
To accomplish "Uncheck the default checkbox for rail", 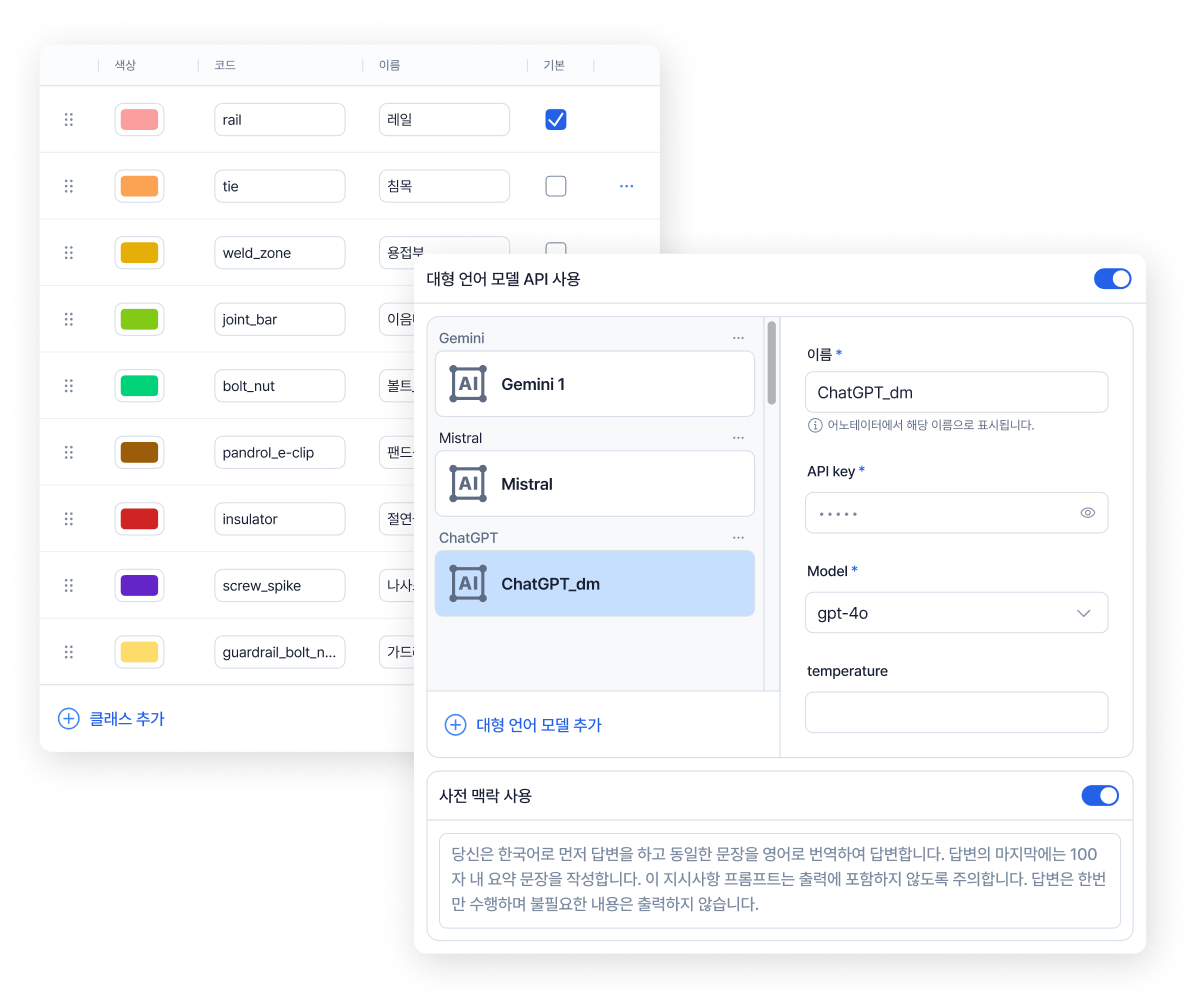I will point(556,120).
